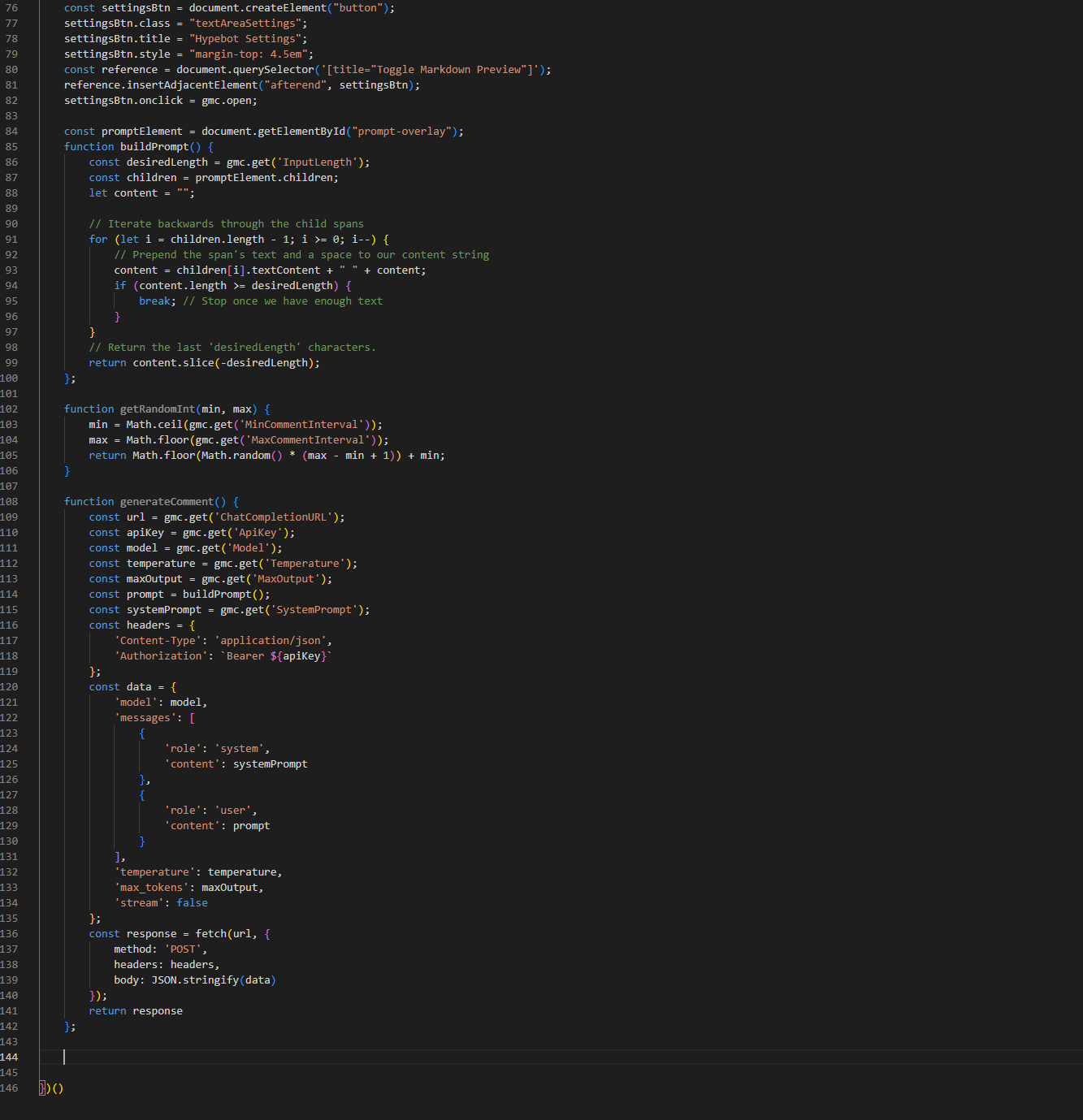Click line number 144 in the gutter
The height and width of the screenshot is (1120, 1083).
pos(9,1057)
